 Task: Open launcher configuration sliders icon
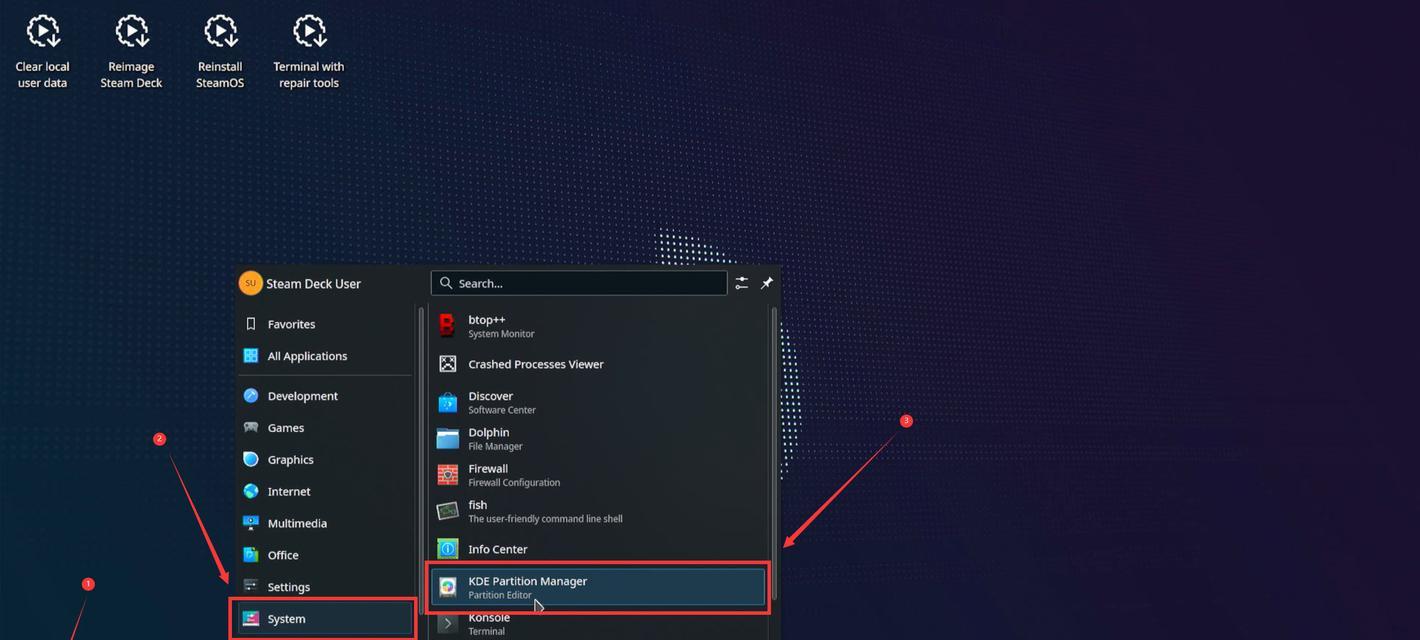(741, 283)
